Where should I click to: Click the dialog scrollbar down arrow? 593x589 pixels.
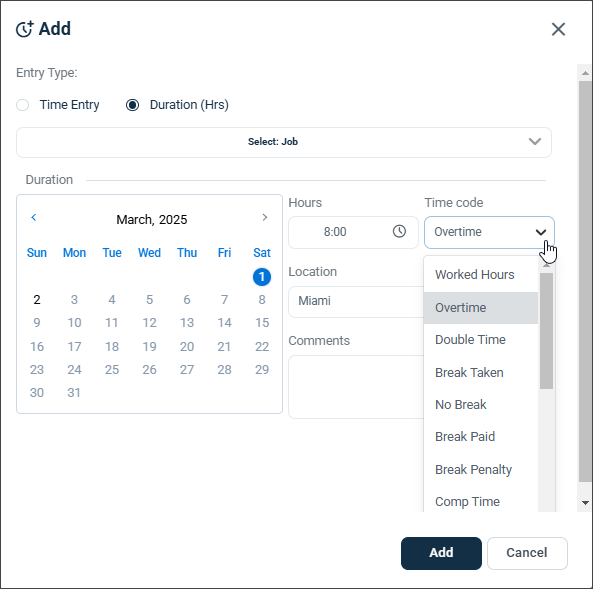click(585, 503)
